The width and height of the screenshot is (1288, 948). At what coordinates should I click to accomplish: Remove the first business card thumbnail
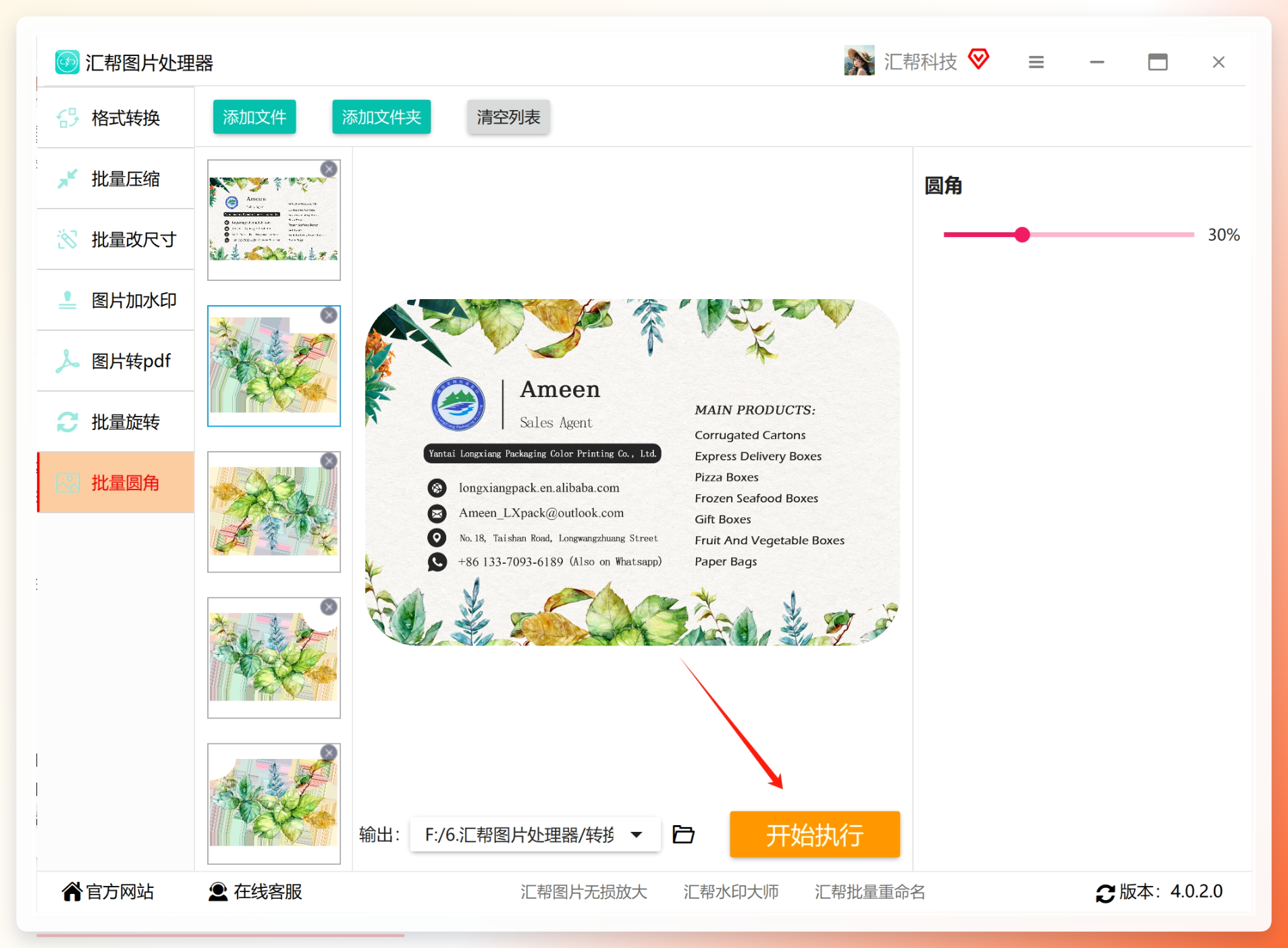pos(329,169)
